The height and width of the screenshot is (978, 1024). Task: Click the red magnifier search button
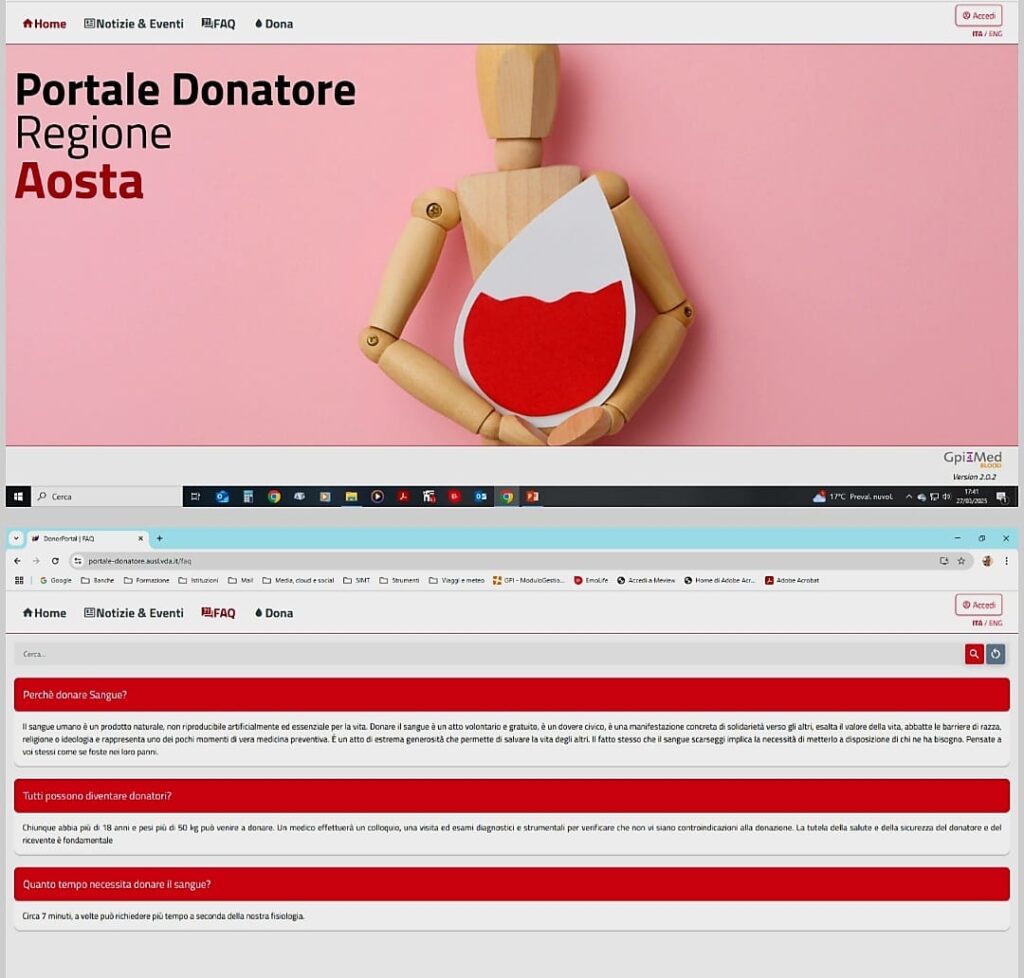pyautogui.click(x=974, y=654)
